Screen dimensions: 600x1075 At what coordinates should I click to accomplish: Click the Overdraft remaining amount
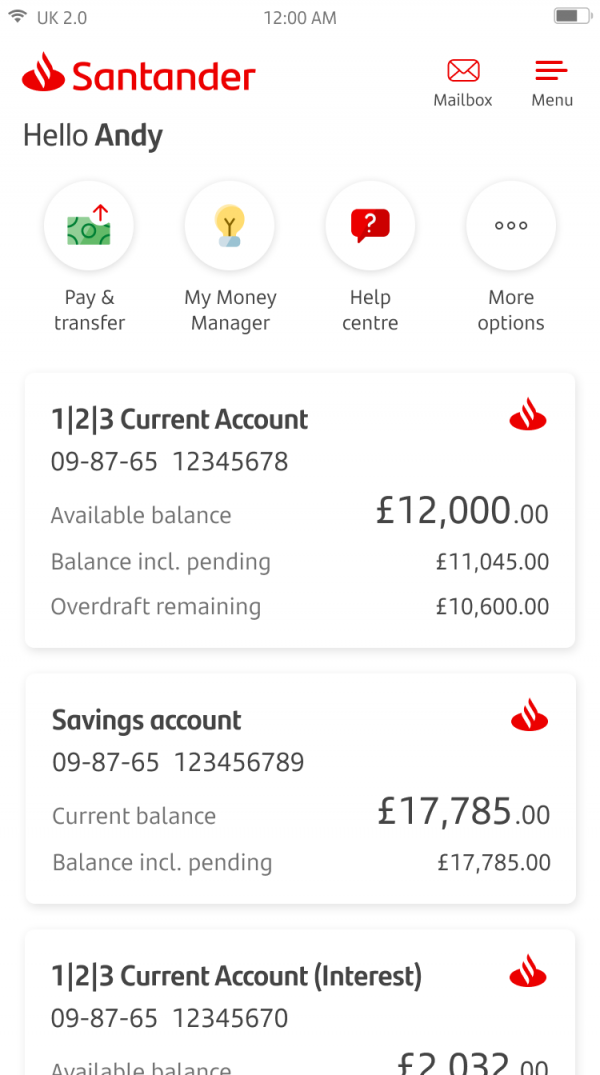click(492, 606)
